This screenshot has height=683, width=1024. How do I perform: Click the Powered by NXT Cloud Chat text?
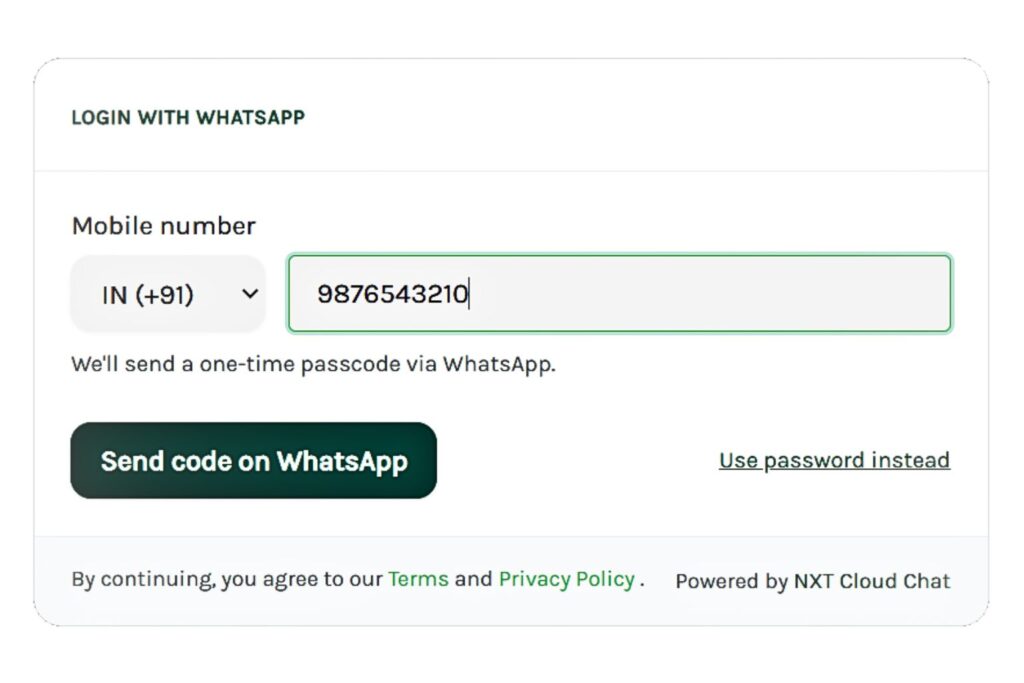pos(813,581)
